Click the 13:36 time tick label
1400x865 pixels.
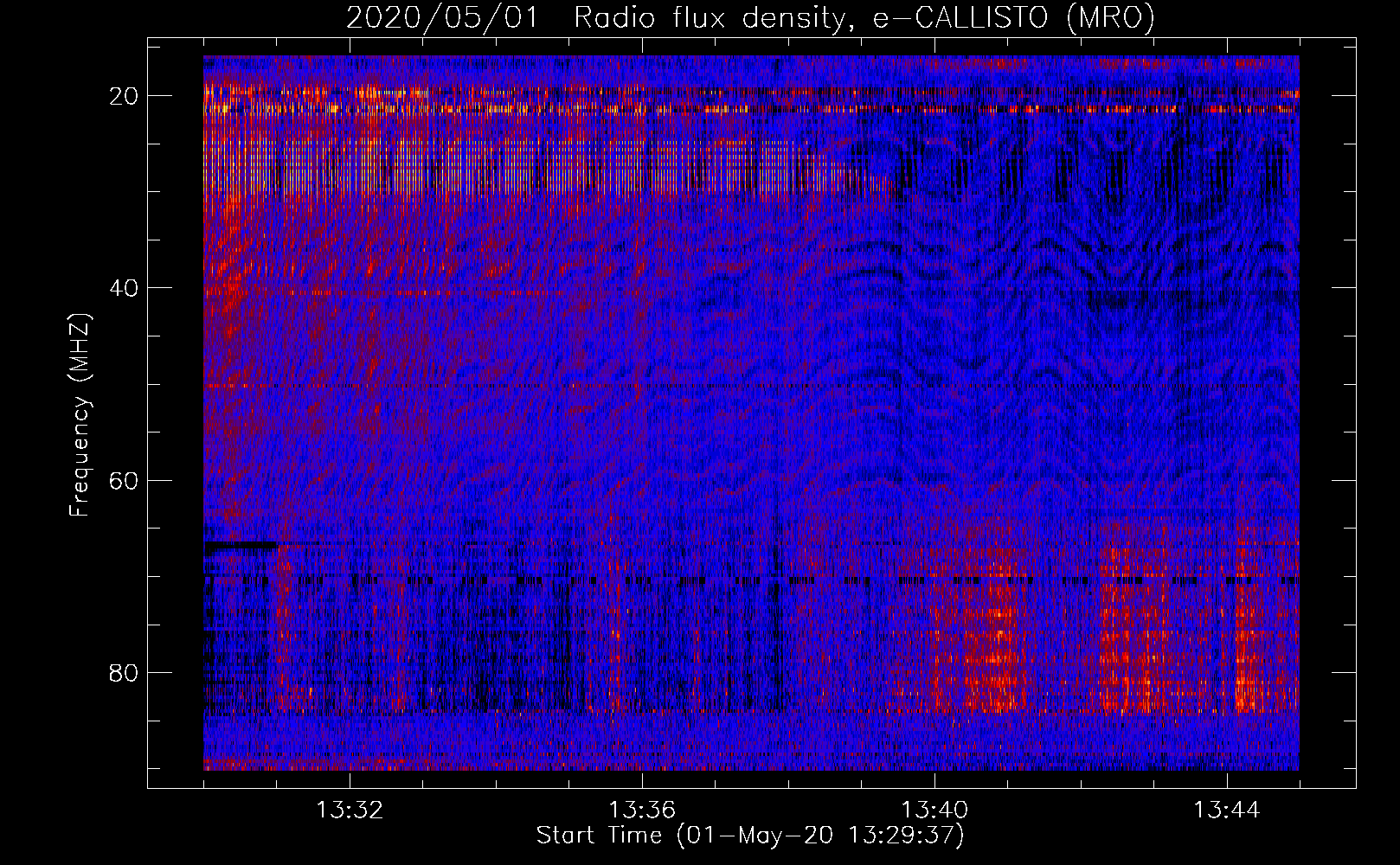click(642, 811)
